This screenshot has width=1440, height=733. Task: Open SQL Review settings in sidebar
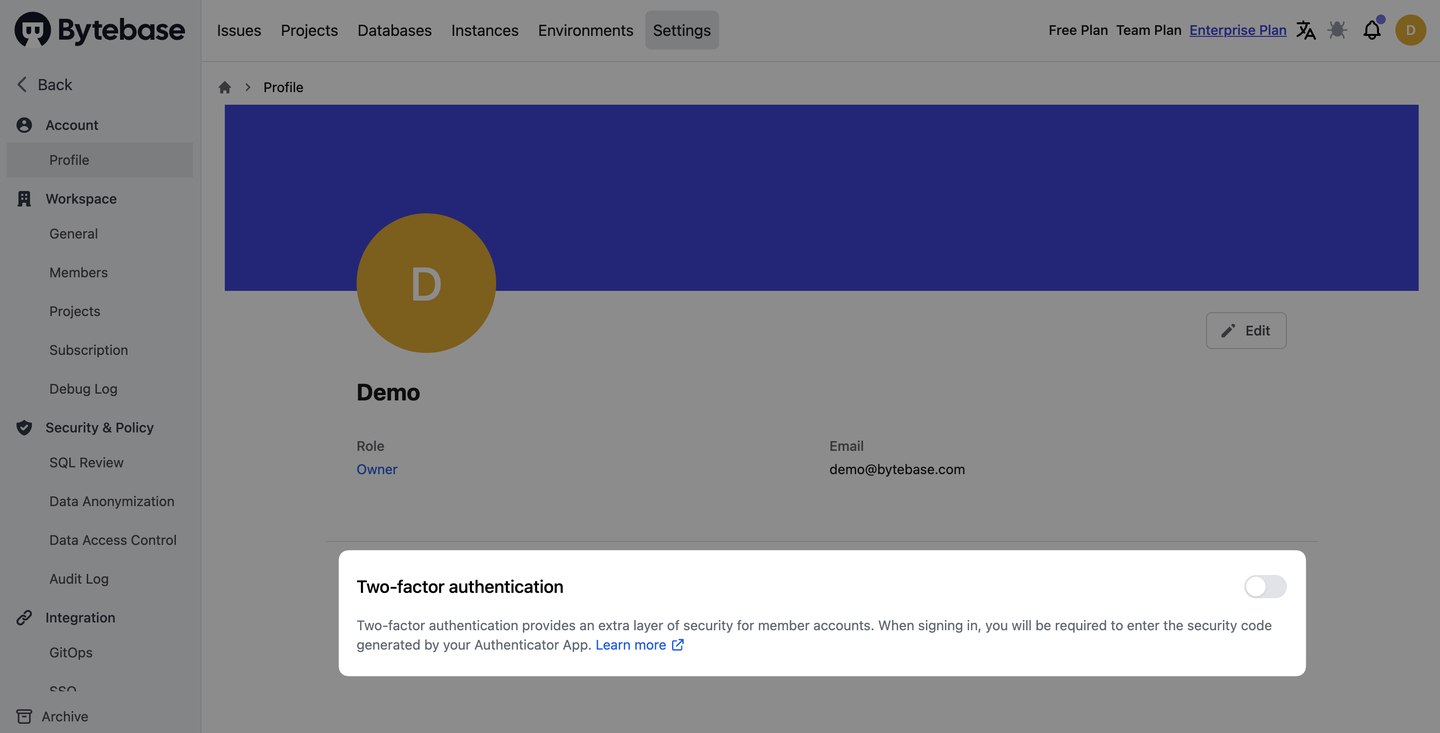pos(86,462)
